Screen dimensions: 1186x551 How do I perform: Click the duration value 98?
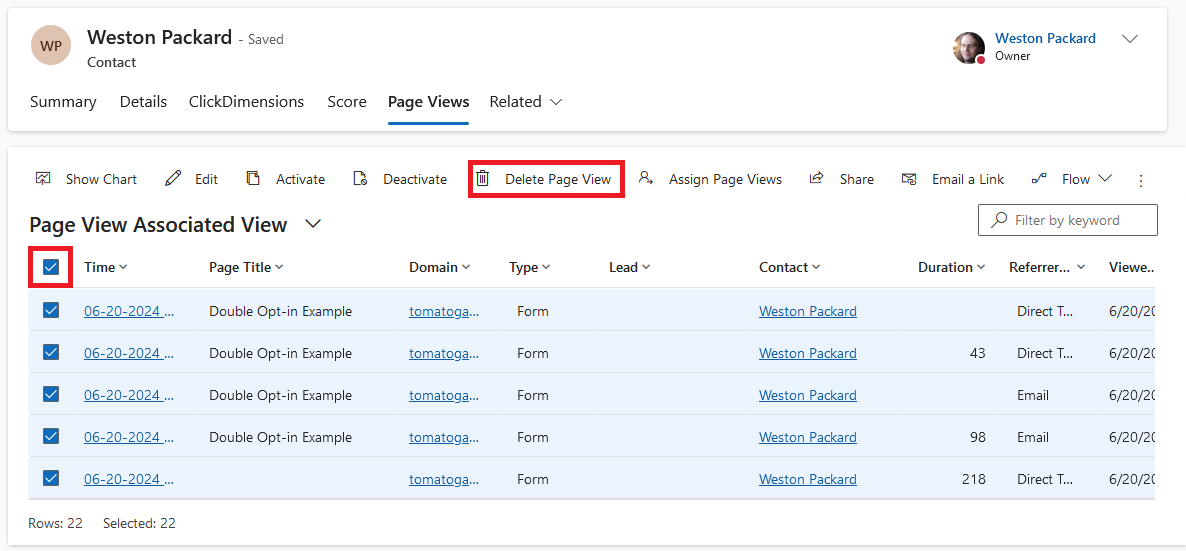pyautogui.click(x=977, y=437)
